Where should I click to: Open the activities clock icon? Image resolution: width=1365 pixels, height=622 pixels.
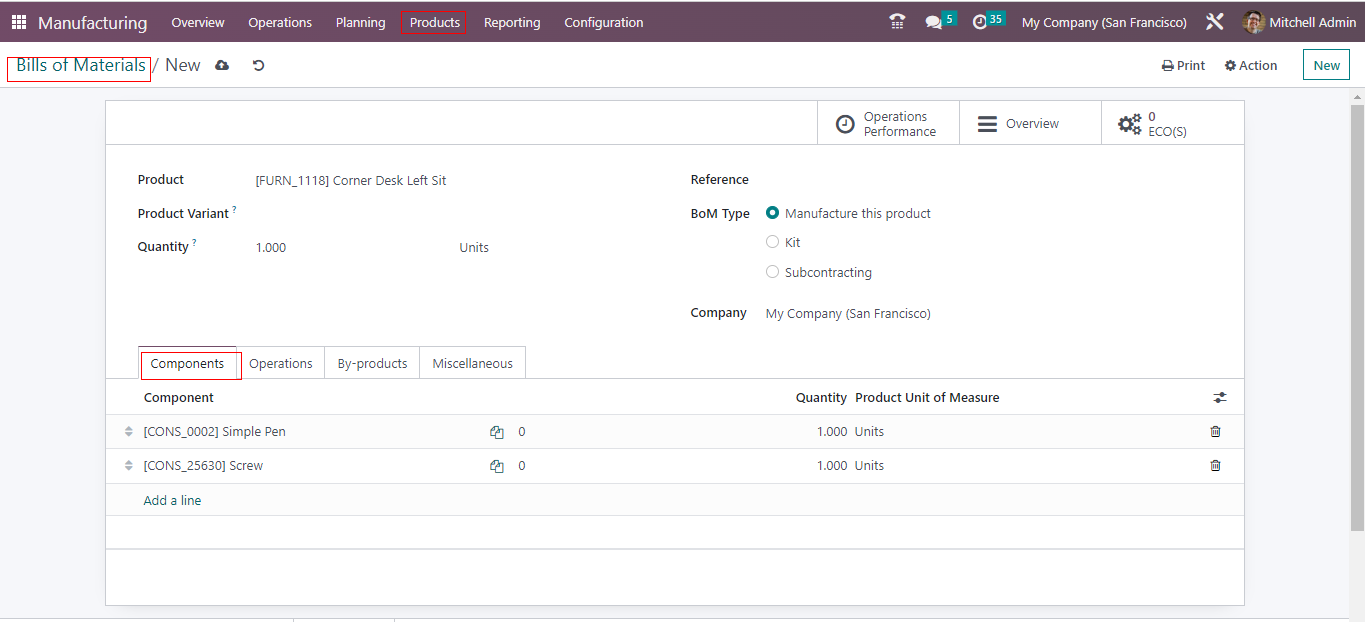coord(980,22)
